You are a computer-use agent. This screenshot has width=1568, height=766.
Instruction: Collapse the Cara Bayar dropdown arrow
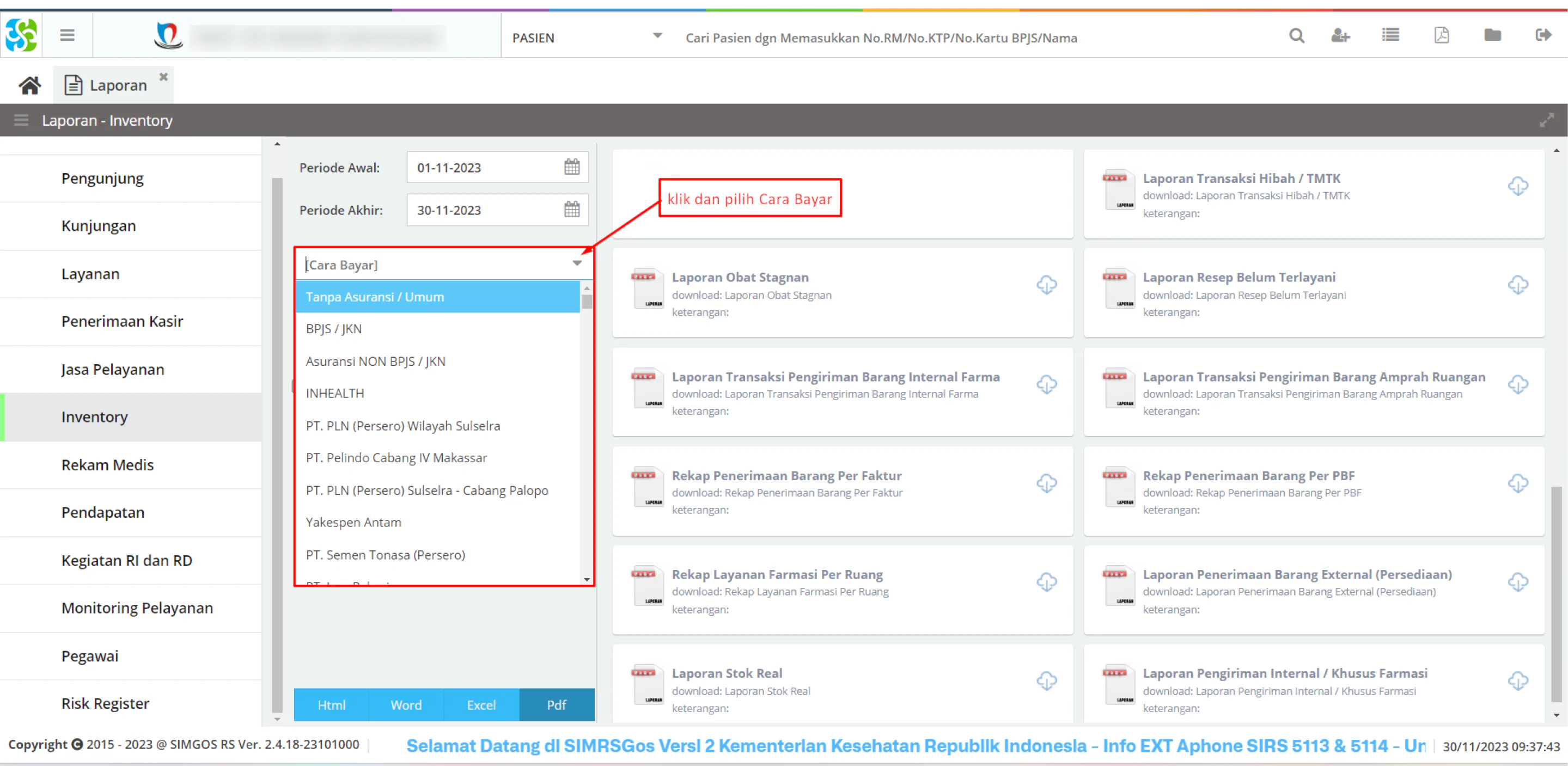pos(576,263)
